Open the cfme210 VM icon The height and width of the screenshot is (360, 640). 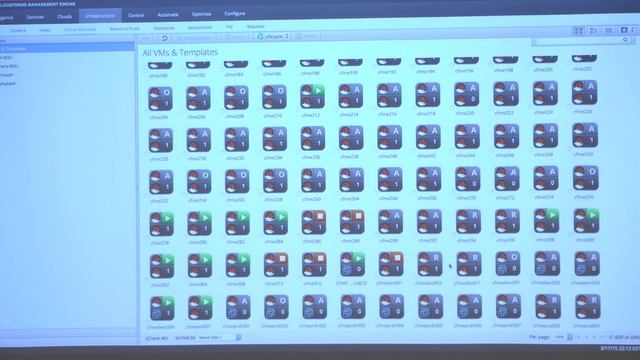pyautogui.click(x=274, y=97)
